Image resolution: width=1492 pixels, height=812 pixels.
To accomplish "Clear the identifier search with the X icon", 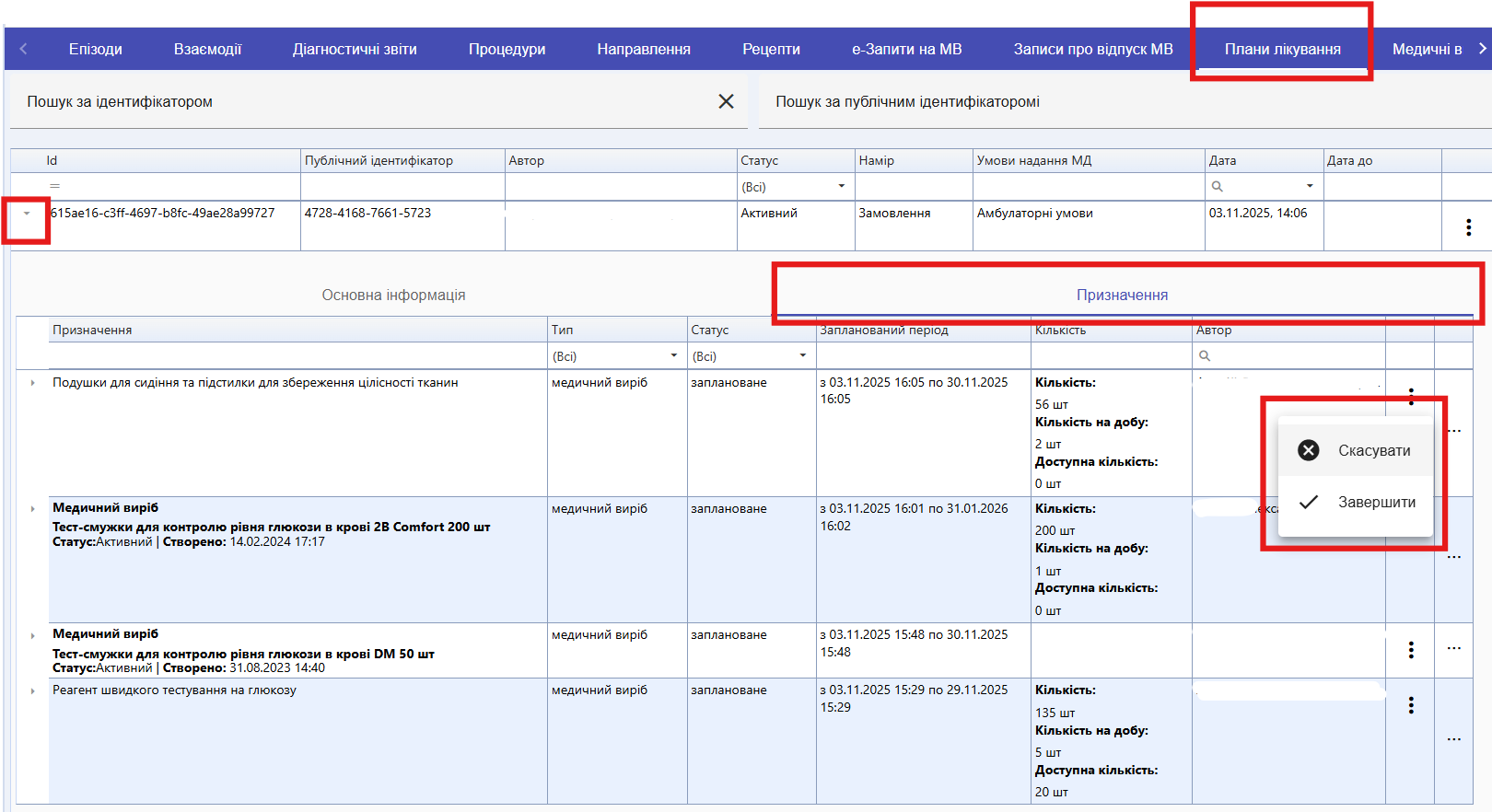I will 726,101.
